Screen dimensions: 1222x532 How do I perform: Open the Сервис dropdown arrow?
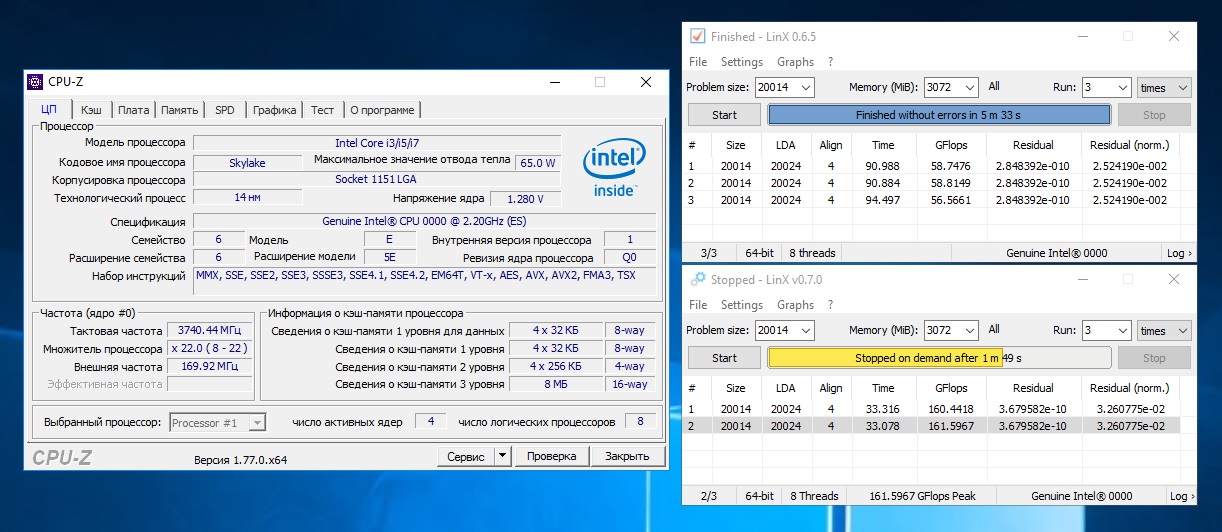point(502,456)
